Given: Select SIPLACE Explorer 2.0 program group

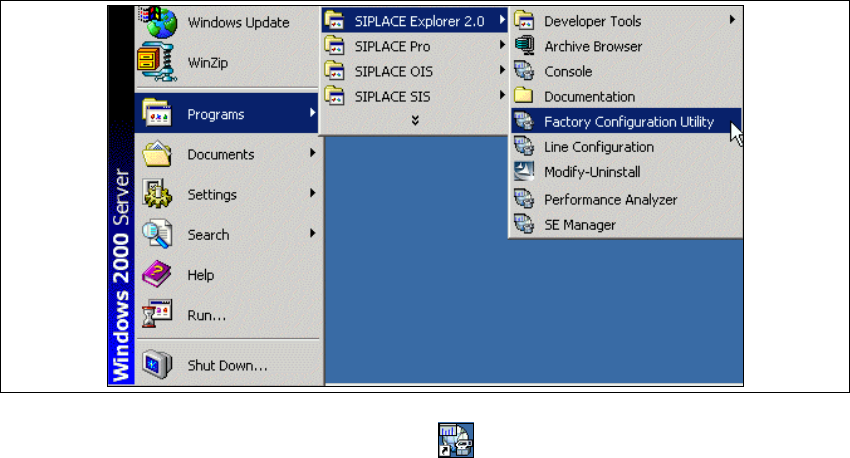Looking at the screenshot, I should point(415,21).
